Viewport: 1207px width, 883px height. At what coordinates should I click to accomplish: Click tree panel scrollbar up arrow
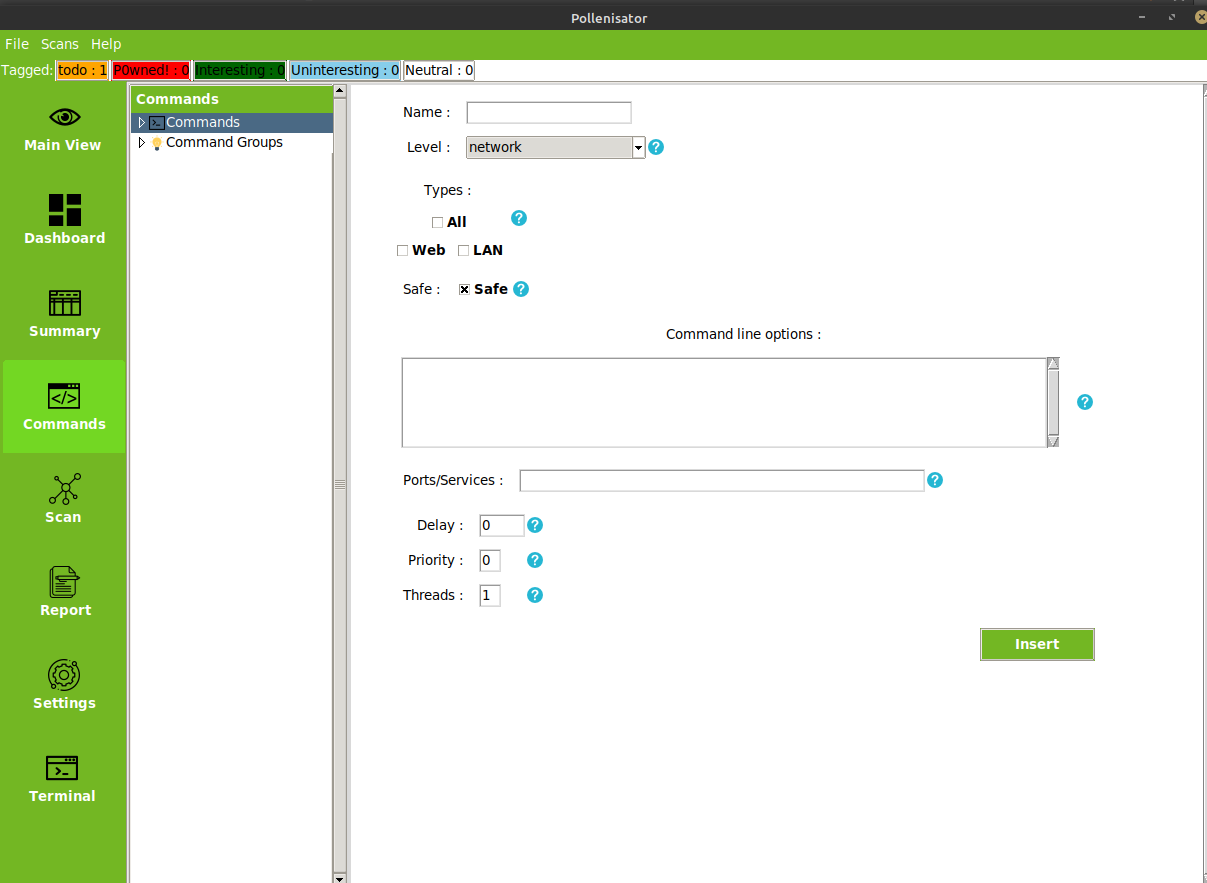[x=339, y=90]
